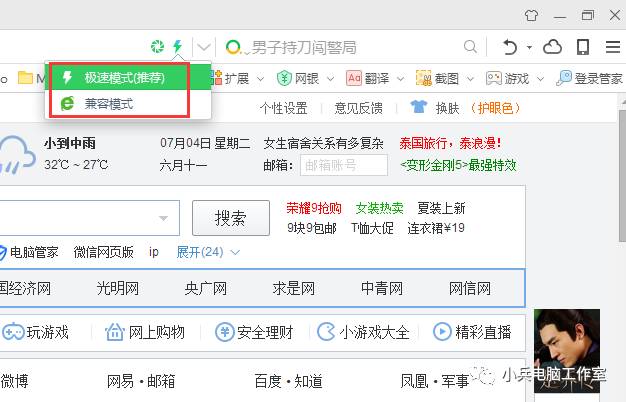
Task: Click the mobile phone icon in toolbar
Action: 583,47
